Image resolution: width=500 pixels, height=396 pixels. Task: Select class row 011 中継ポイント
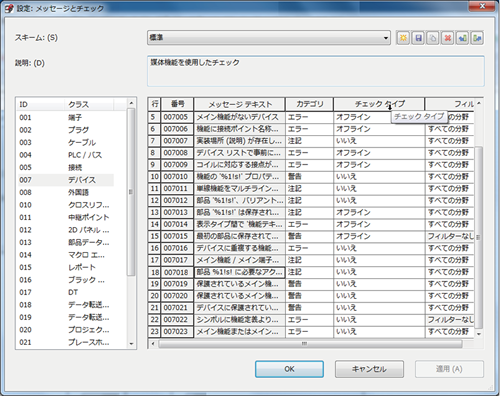point(65,217)
